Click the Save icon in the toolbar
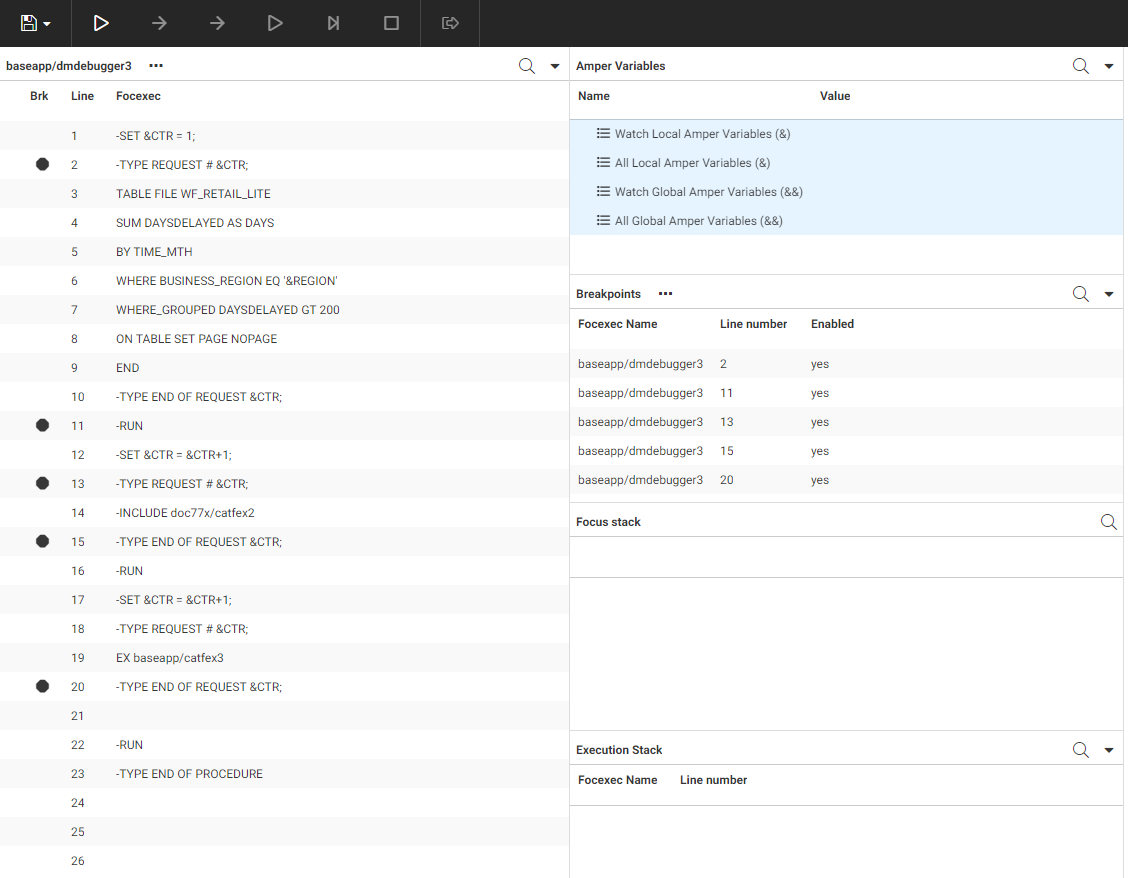 [x=28, y=23]
